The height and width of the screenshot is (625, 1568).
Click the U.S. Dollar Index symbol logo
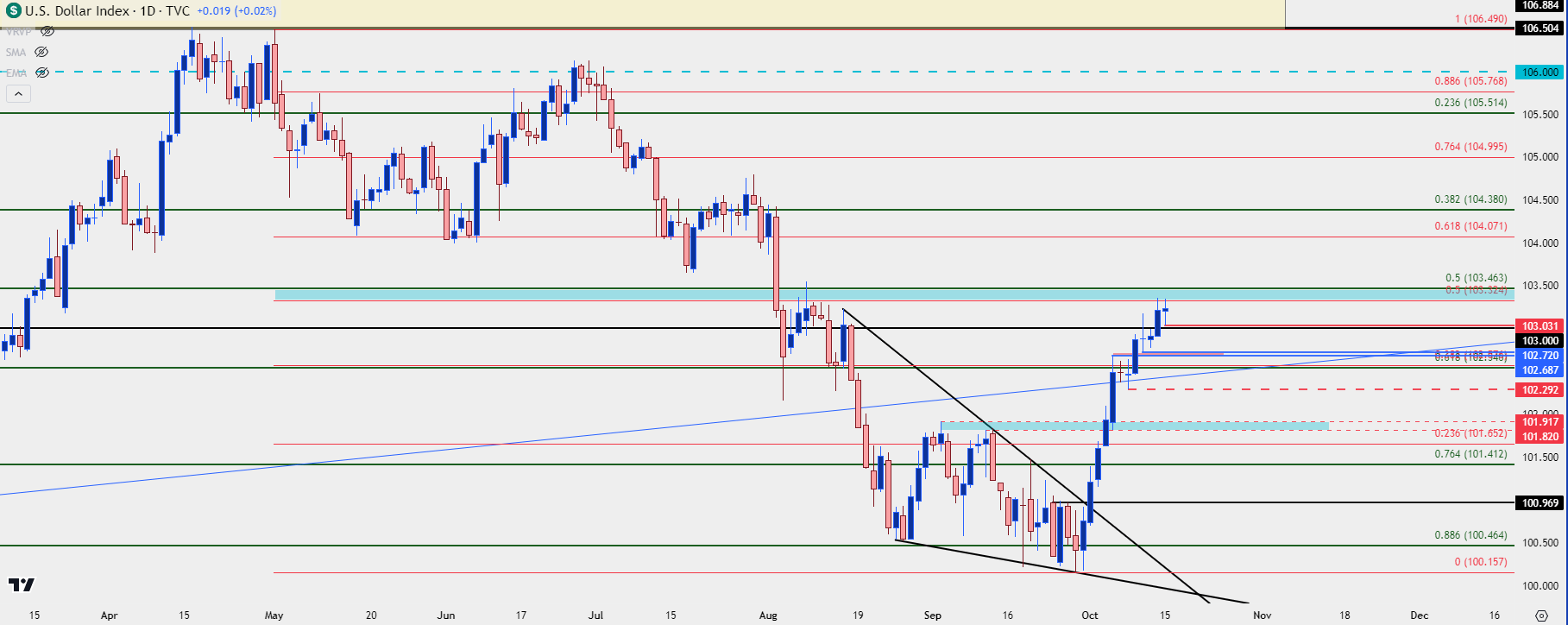pos(13,11)
